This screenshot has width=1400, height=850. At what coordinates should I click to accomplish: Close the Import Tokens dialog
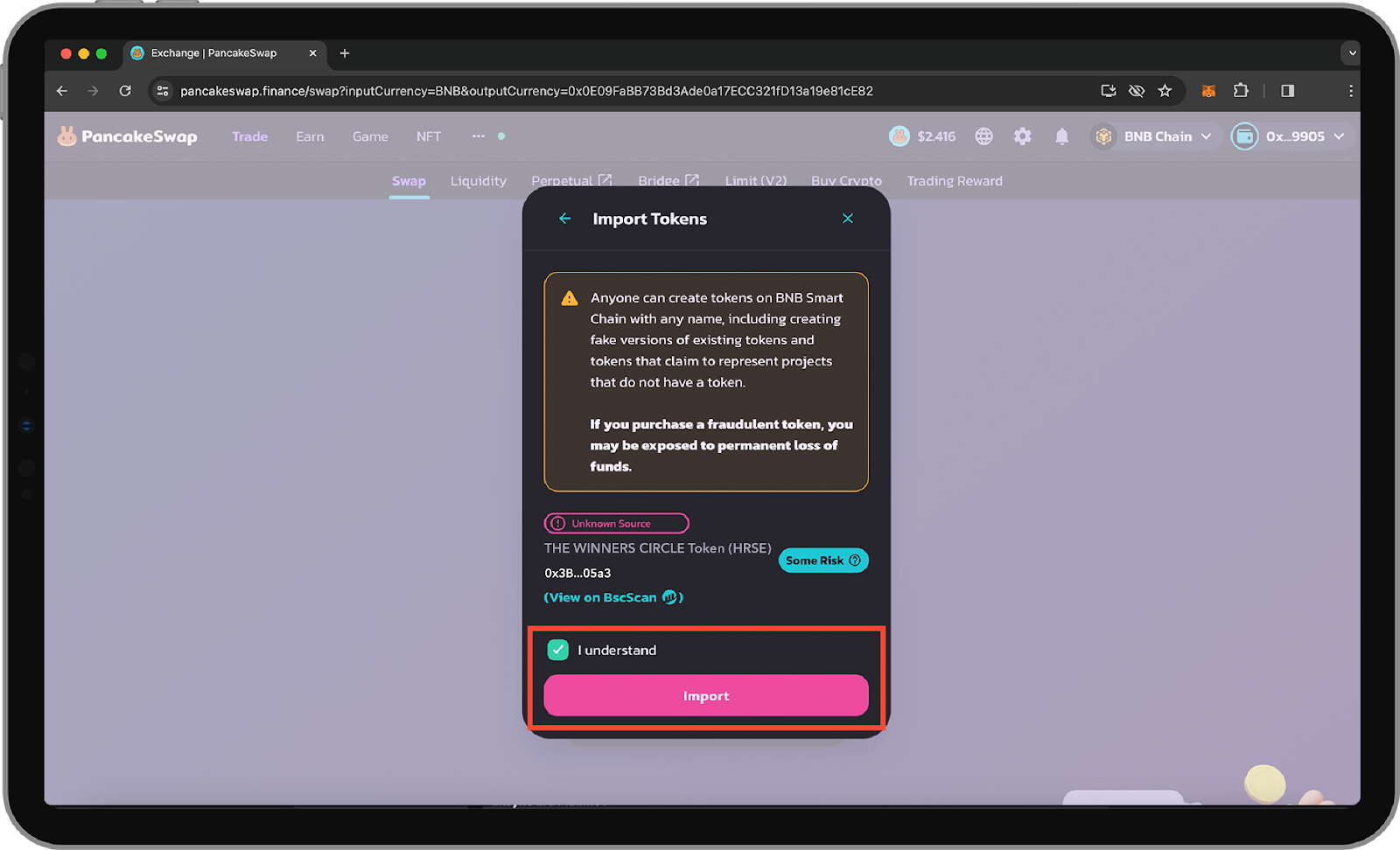tap(847, 219)
